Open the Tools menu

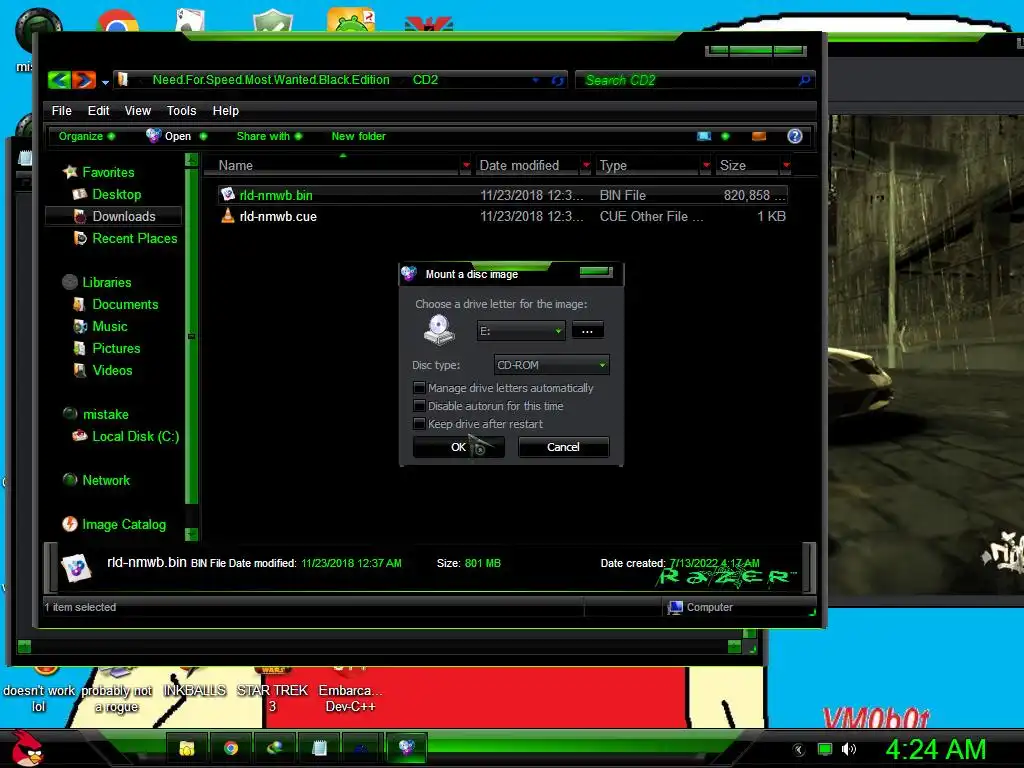click(182, 110)
